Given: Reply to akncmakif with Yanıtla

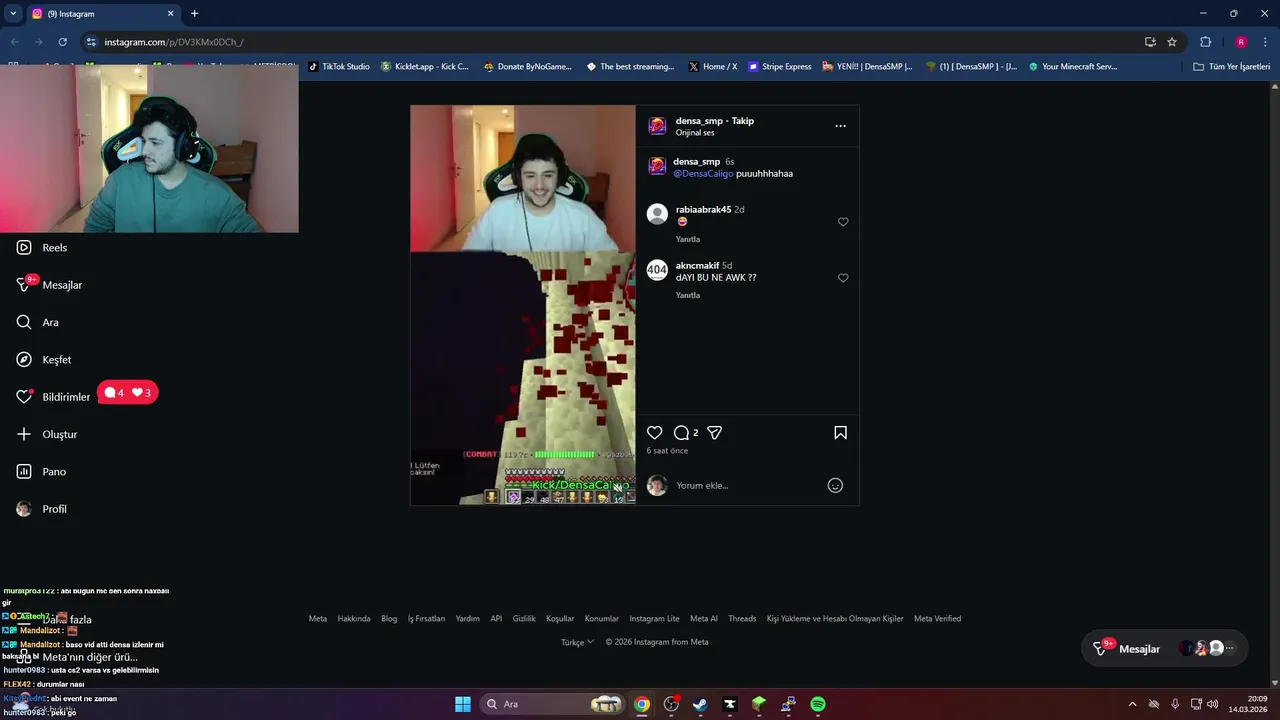Looking at the screenshot, I should tap(687, 295).
